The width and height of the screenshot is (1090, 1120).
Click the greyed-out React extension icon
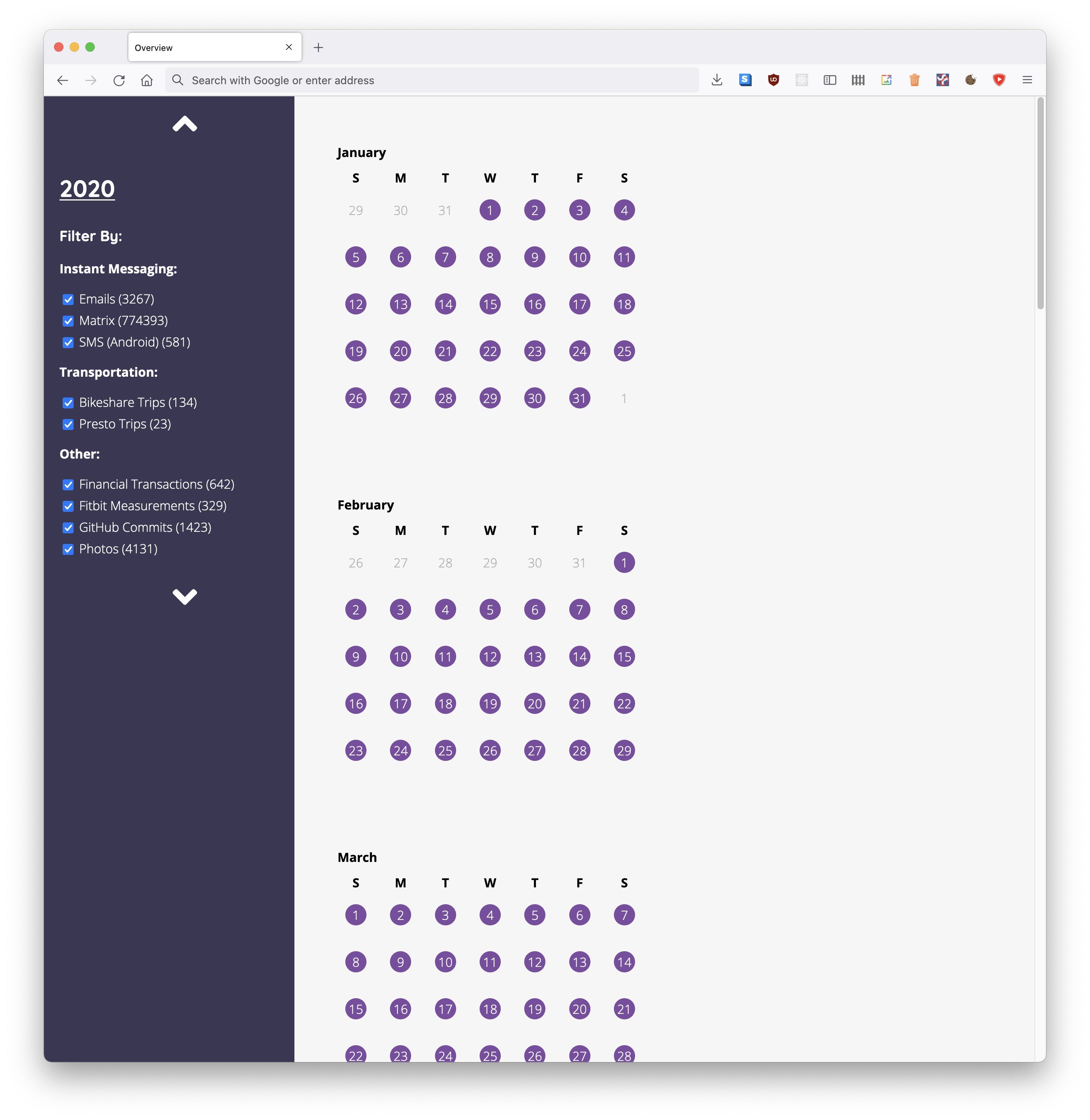(801, 80)
